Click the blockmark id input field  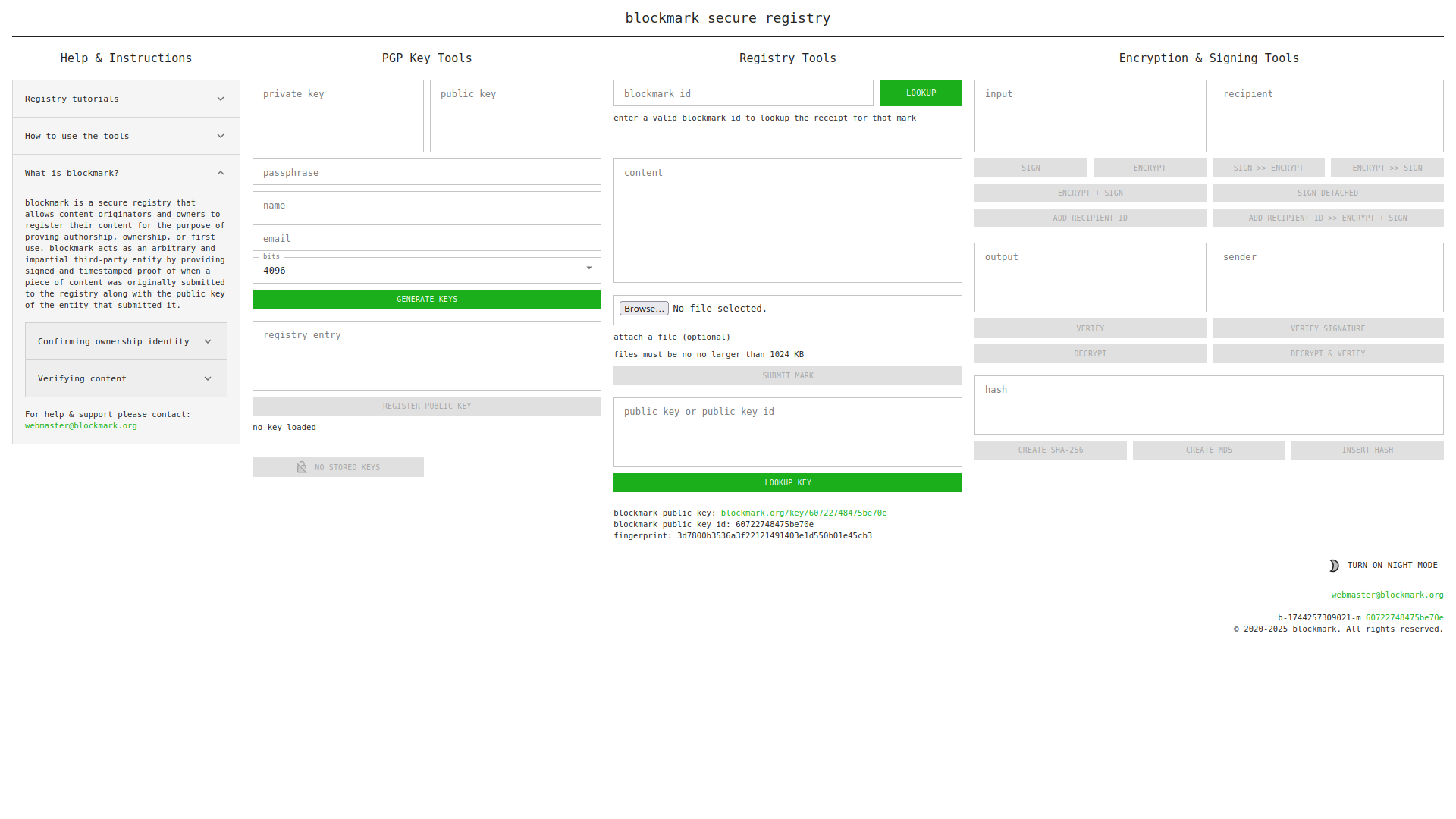[x=742, y=93]
